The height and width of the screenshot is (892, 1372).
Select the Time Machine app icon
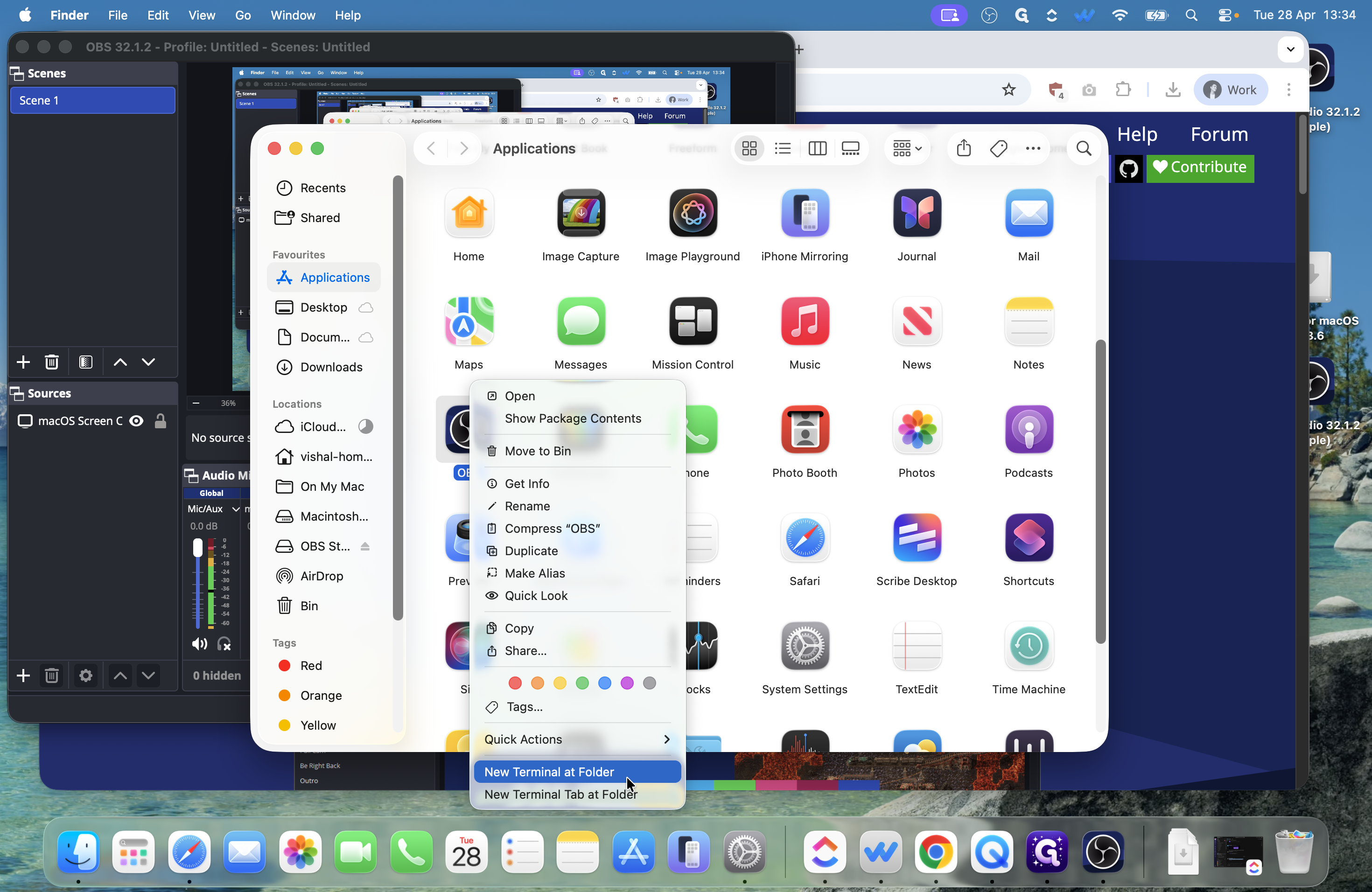[x=1029, y=646]
